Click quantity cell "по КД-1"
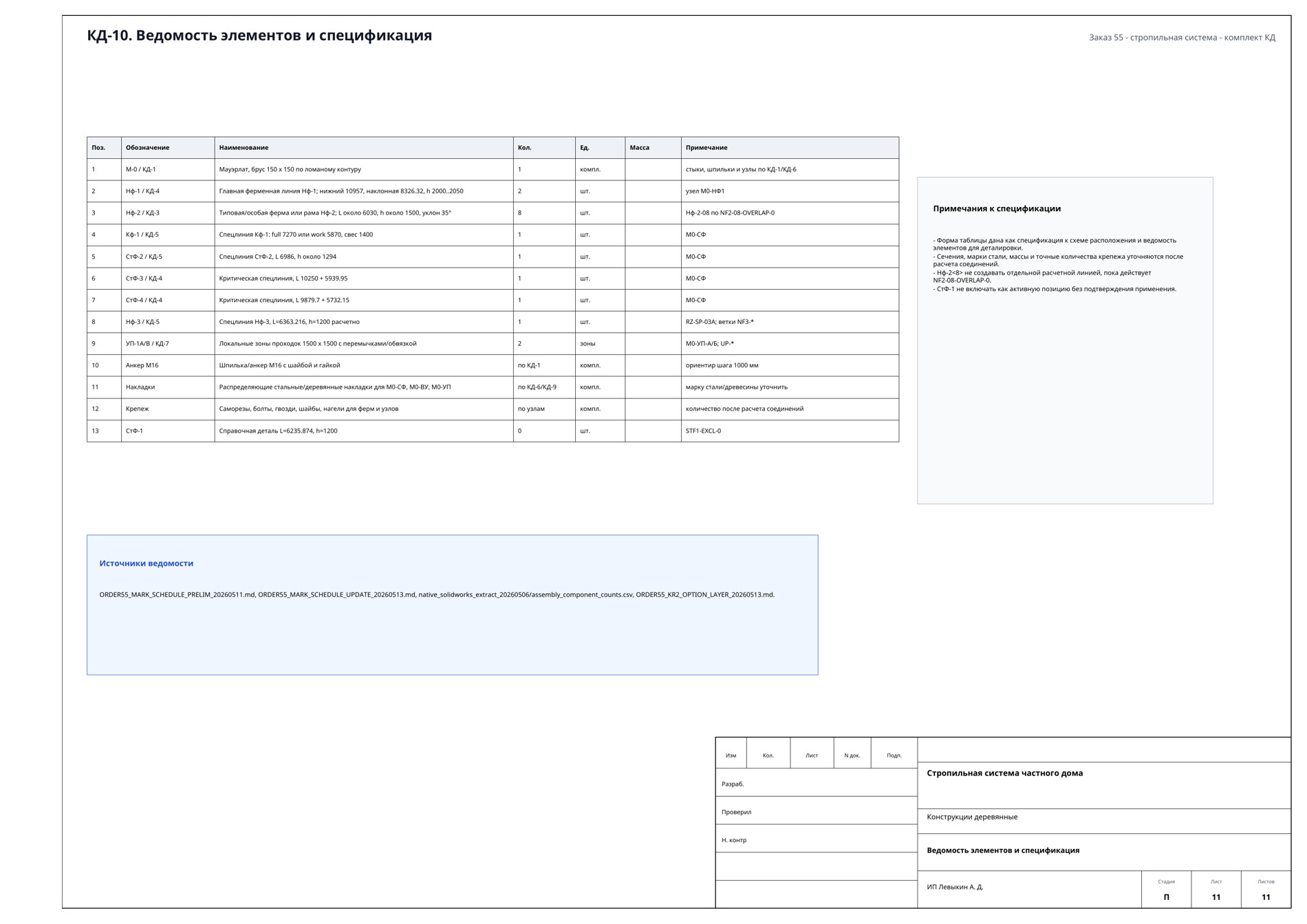Screen dimensions: 1307x924 coord(544,366)
